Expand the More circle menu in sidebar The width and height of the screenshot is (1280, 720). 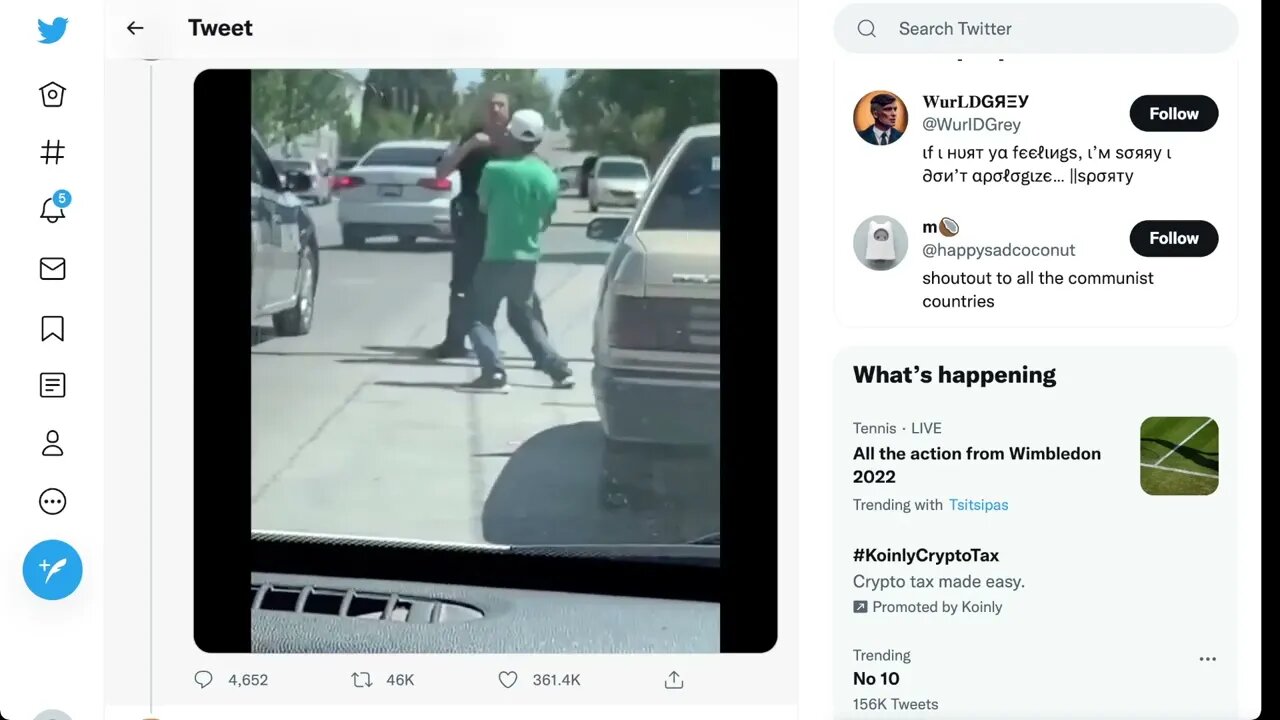tap(52, 501)
